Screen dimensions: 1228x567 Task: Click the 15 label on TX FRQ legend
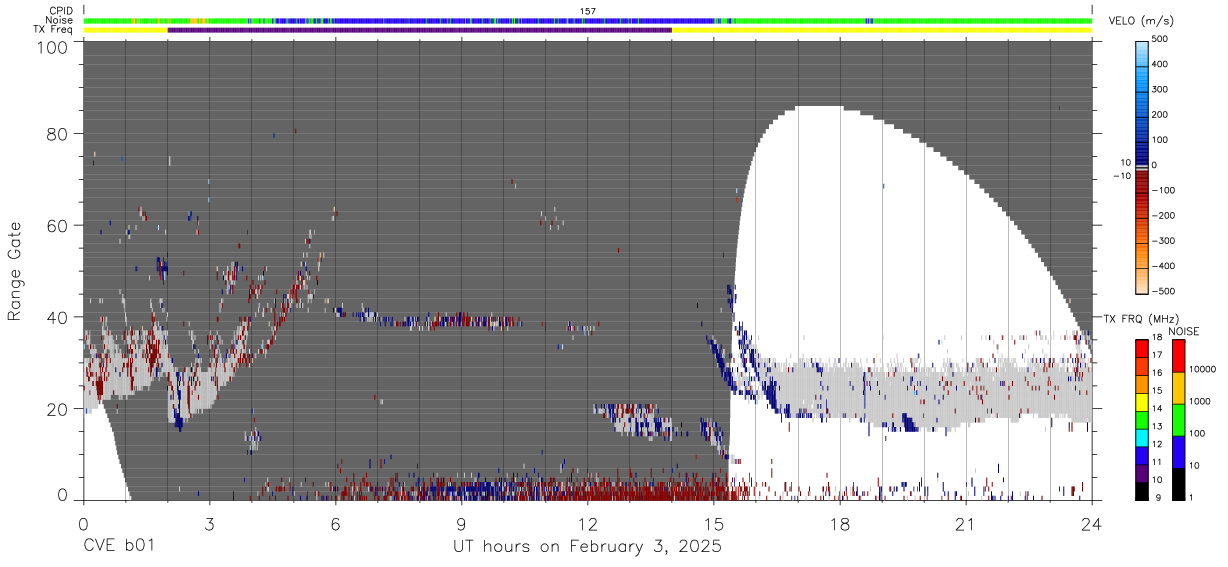(1155, 392)
